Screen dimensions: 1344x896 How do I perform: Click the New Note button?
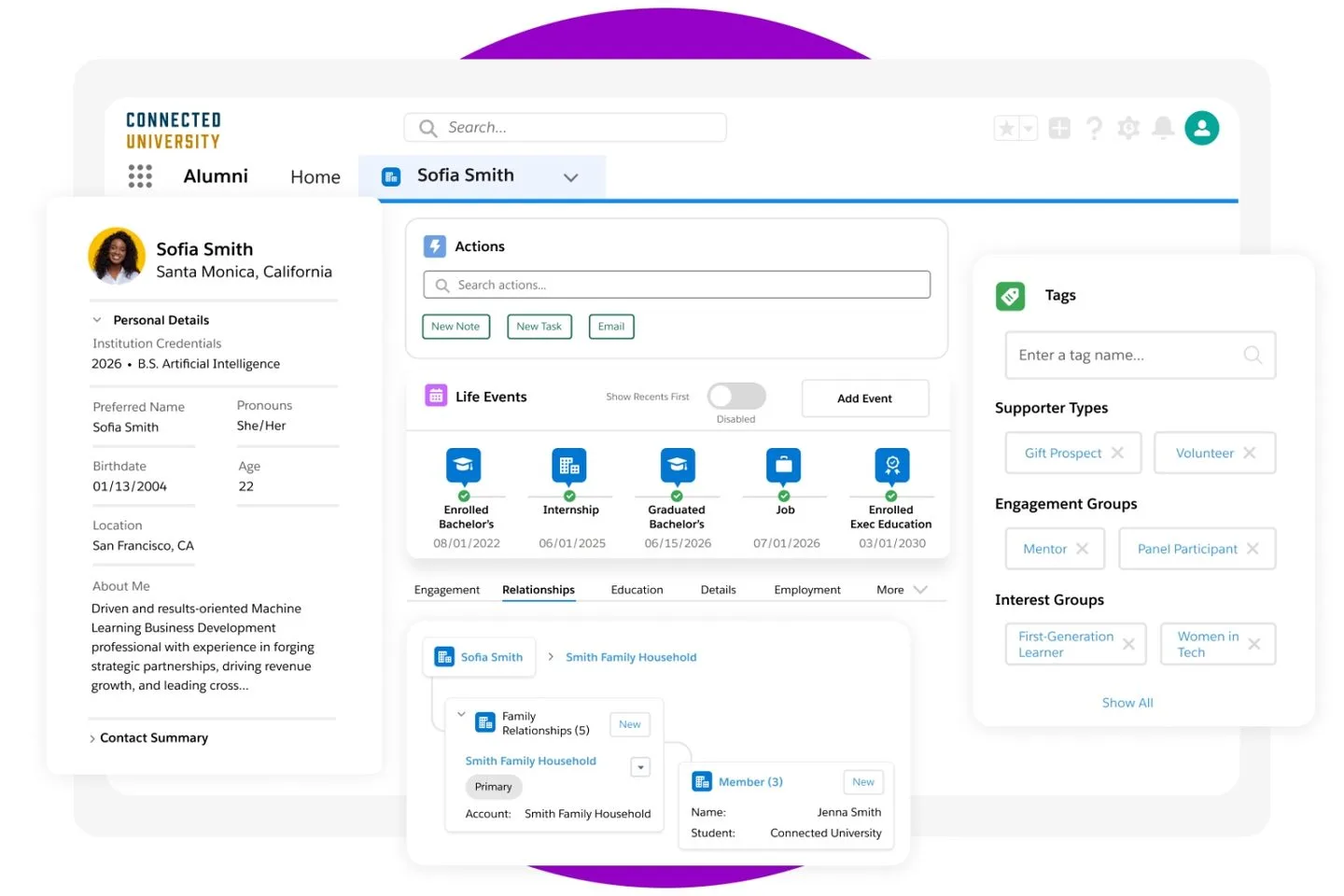[455, 327]
